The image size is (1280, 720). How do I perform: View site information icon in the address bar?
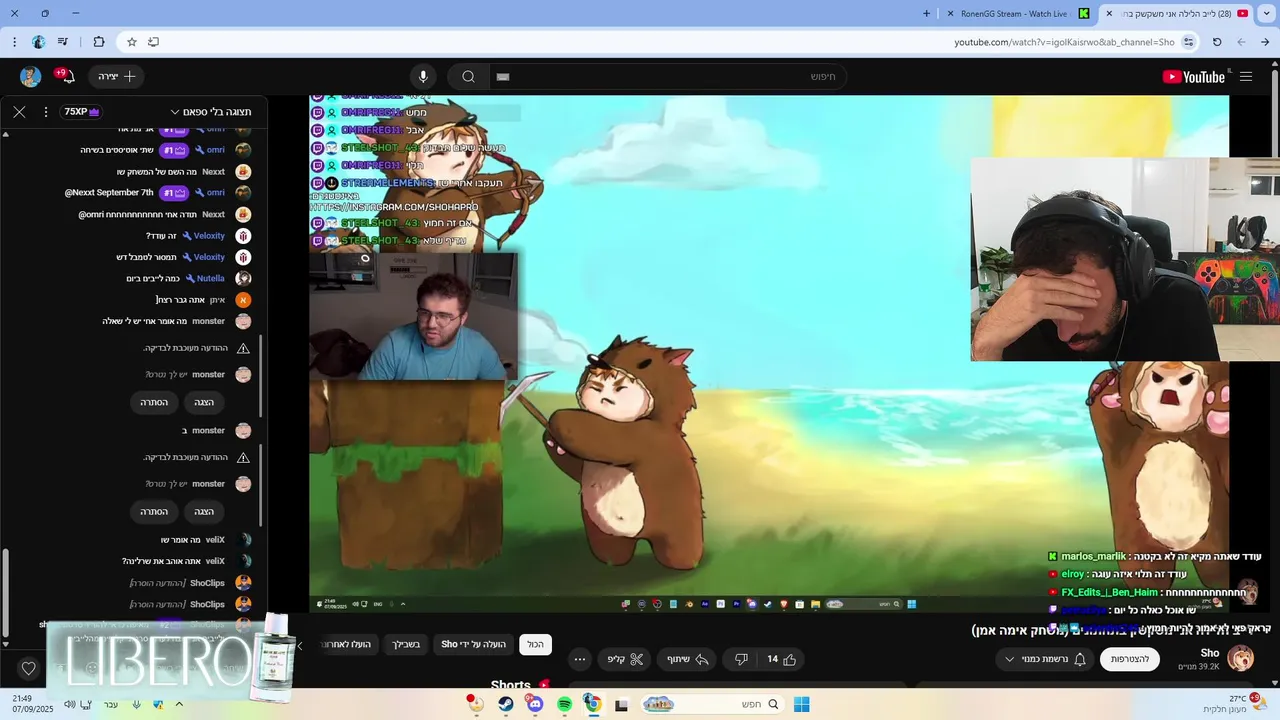click(x=1188, y=42)
